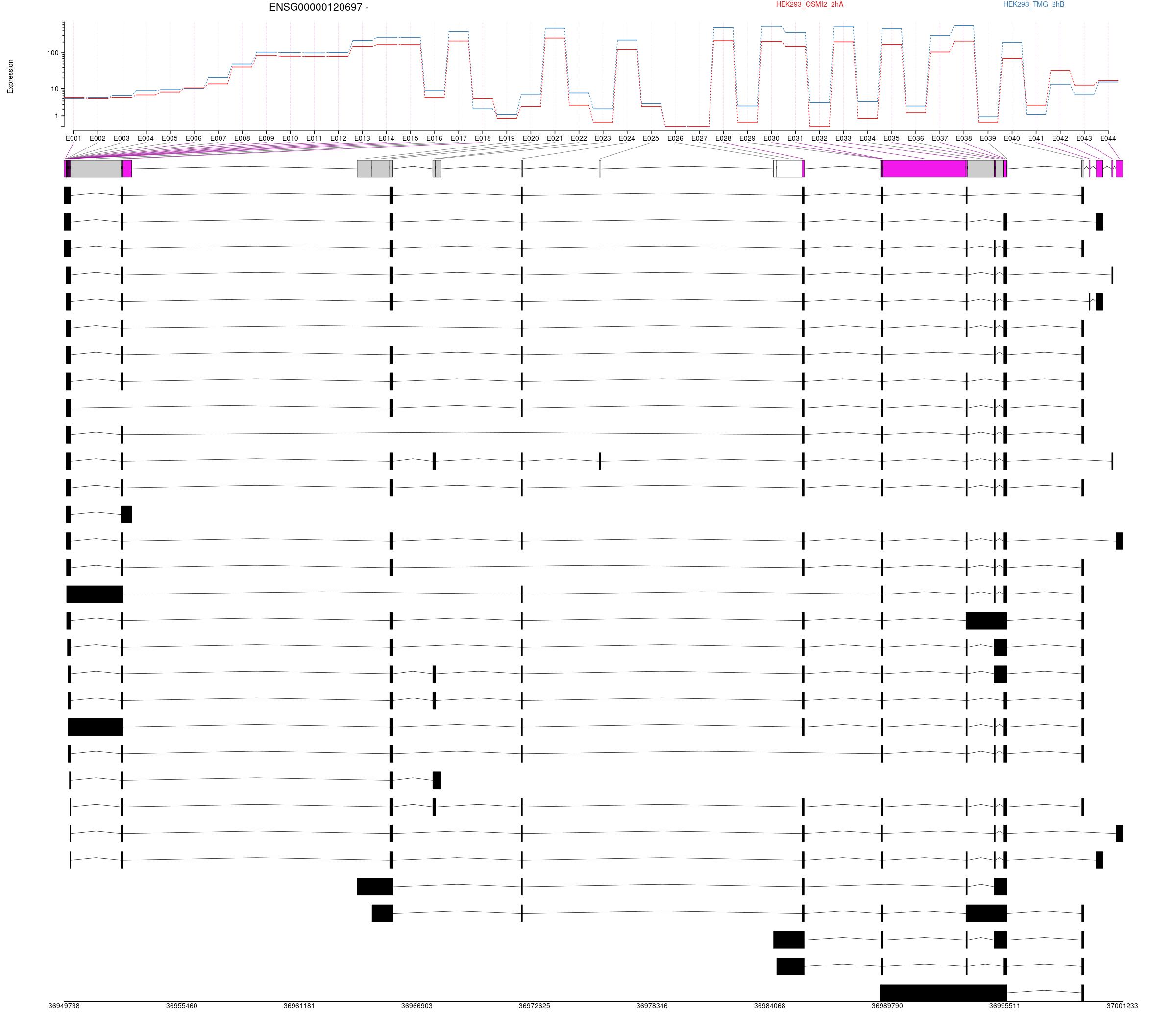Click the white exon box in gene model

coord(789,169)
